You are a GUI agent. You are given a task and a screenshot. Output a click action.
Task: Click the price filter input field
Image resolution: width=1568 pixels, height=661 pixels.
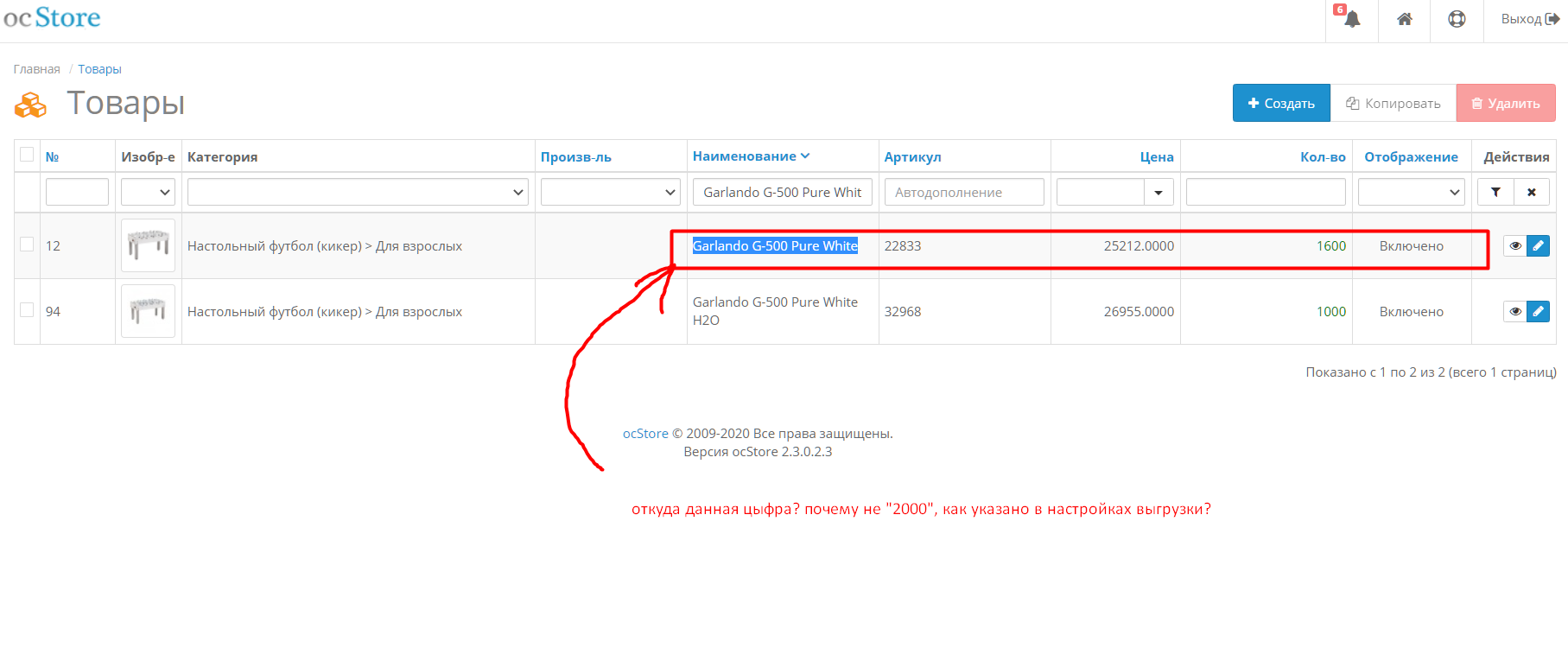[x=1101, y=192]
